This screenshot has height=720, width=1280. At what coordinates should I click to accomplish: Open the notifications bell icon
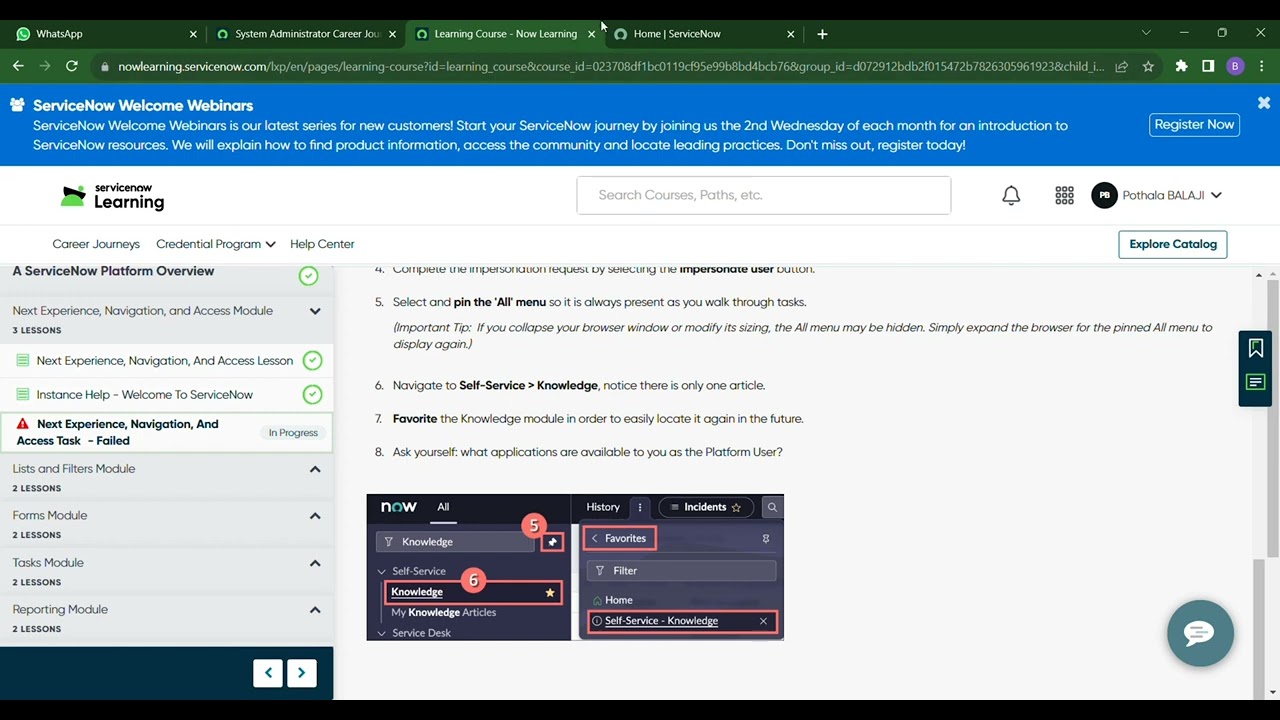[1011, 196]
